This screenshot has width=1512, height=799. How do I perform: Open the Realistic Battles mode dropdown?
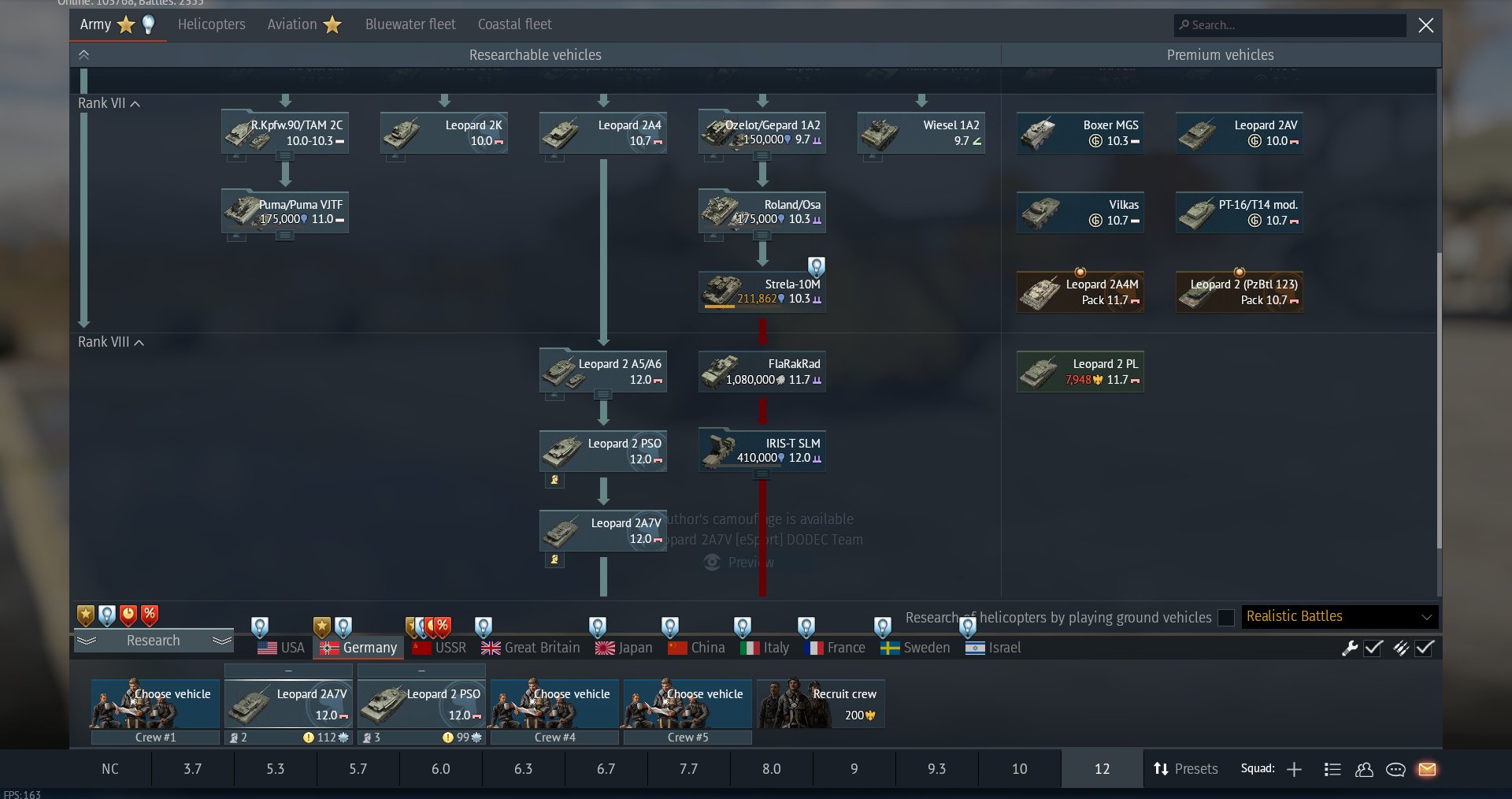(1339, 617)
